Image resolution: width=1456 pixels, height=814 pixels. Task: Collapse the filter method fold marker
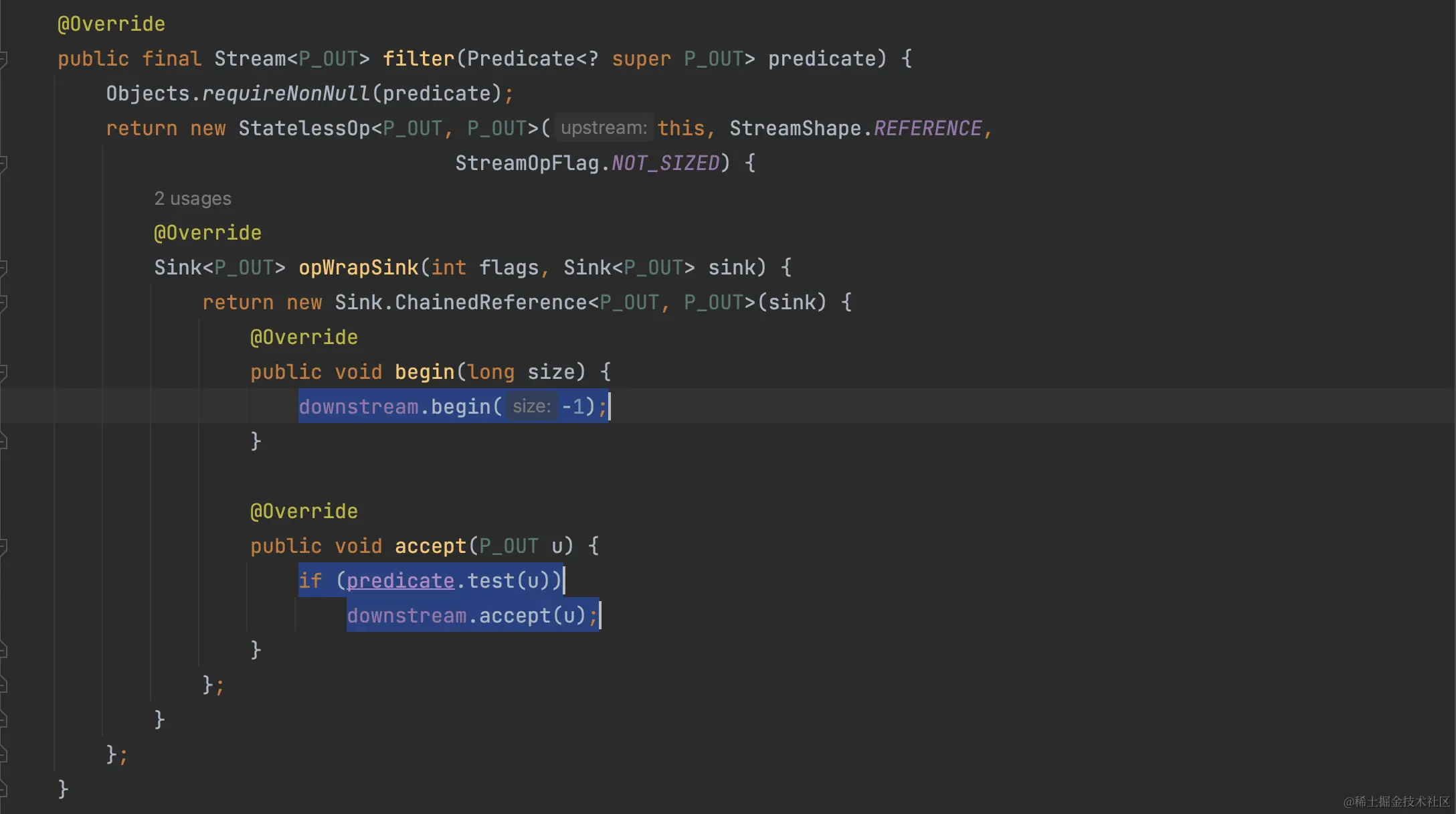[x=3, y=60]
